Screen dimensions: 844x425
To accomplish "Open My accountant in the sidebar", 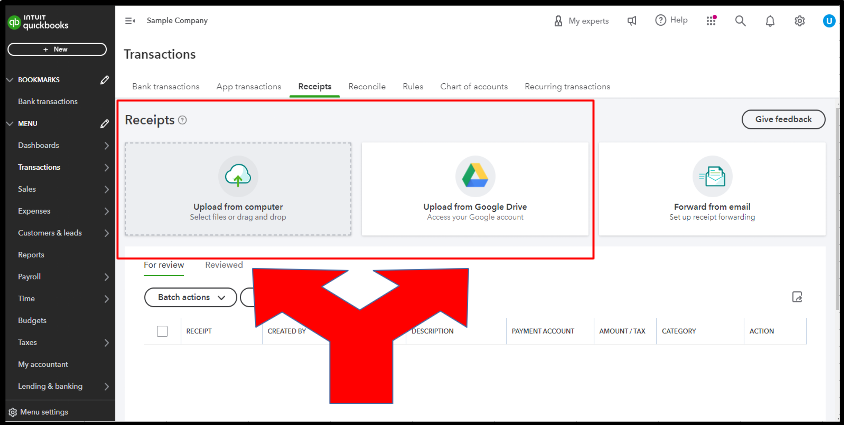I will [x=43, y=364].
